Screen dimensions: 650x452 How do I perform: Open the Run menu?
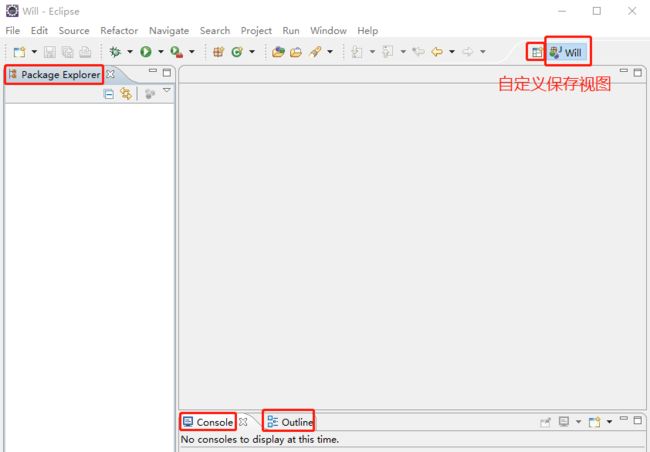click(x=291, y=31)
